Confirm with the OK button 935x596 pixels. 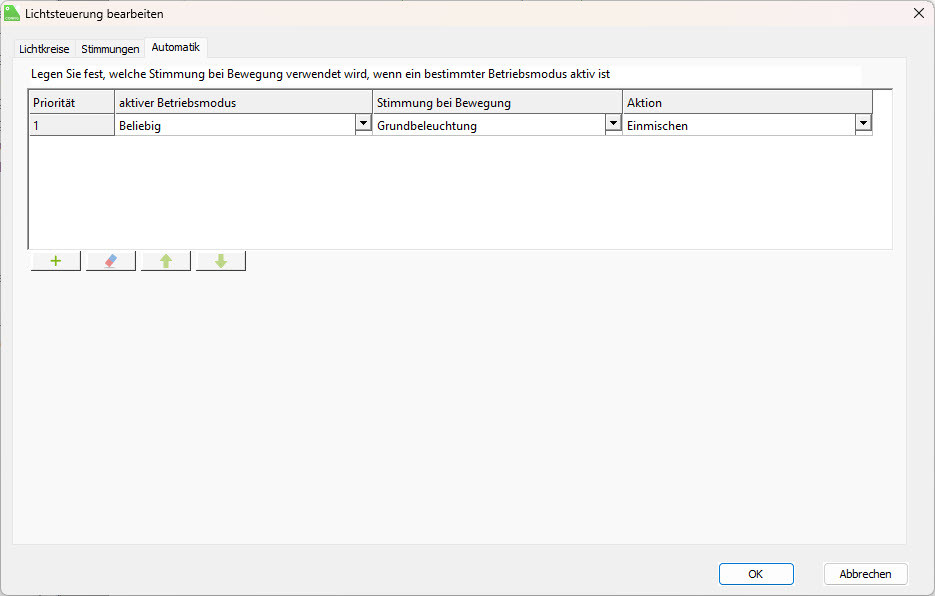click(756, 574)
